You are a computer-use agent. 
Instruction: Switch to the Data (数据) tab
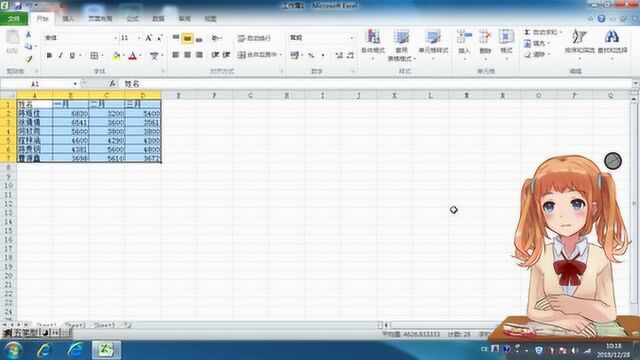[x=158, y=19]
